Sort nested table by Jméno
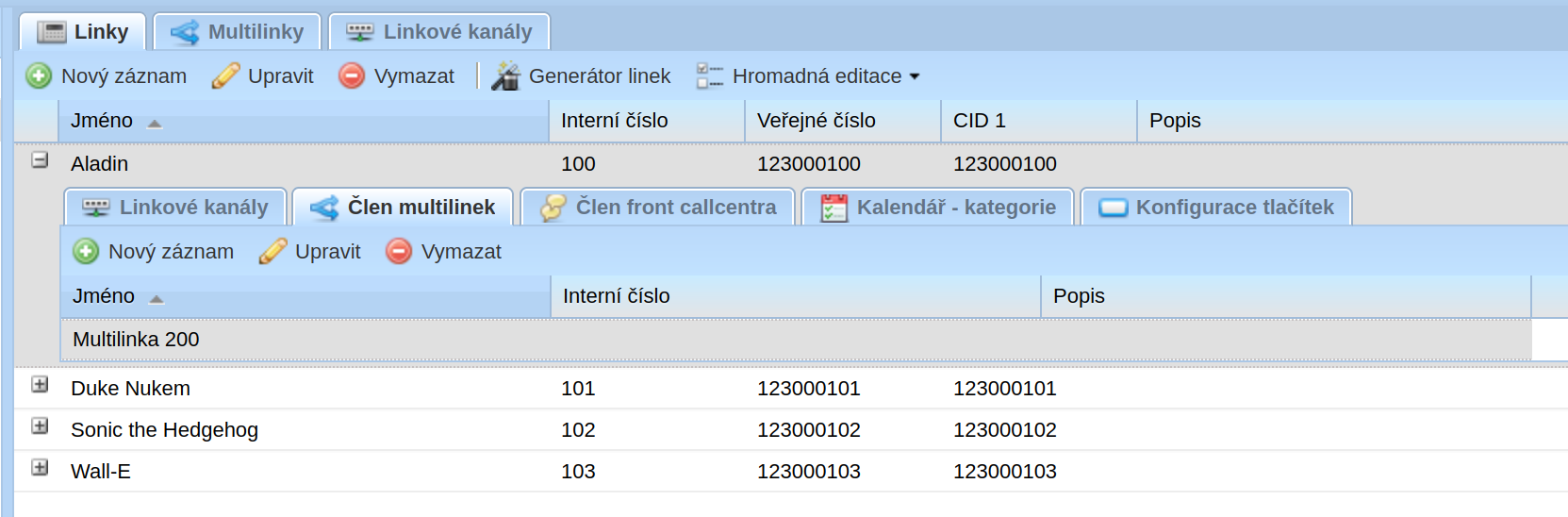This screenshot has height=517, width=1568. (305, 296)
